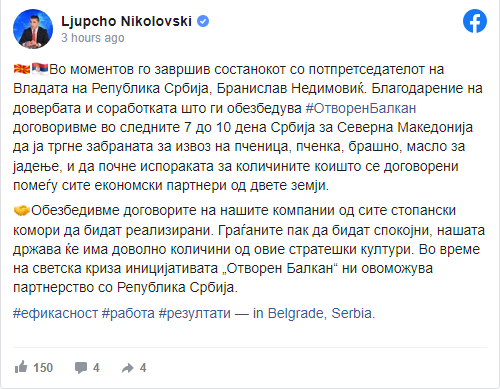Open the #работа hashtag

point(128,313)
